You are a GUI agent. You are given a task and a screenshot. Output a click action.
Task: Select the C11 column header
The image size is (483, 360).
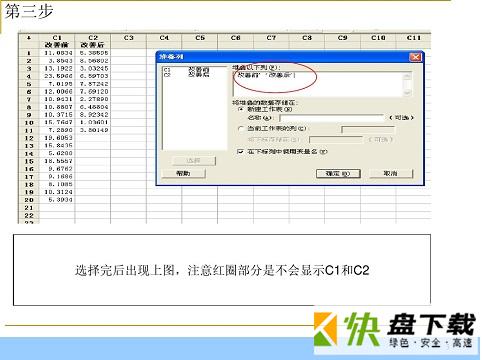coord(413,38)
